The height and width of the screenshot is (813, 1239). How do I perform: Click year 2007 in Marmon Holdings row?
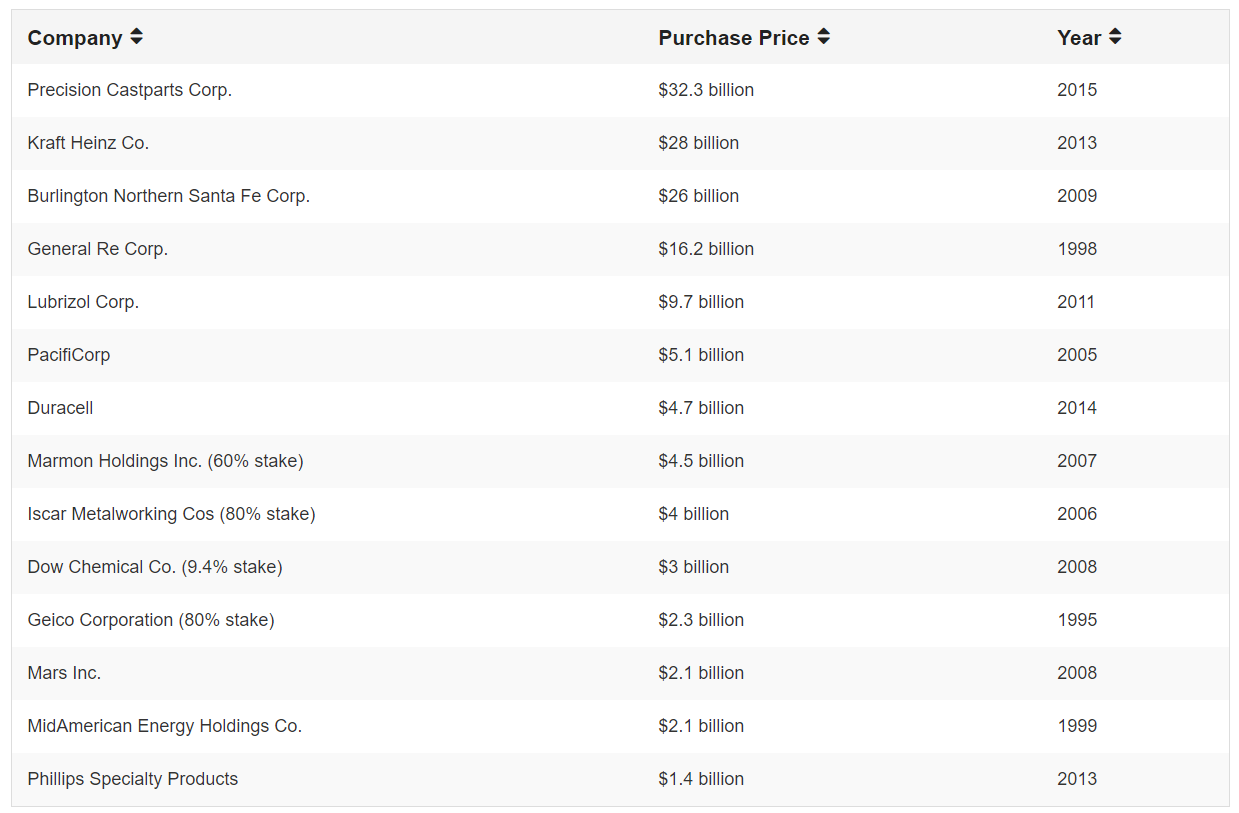tap(1077, 461)
